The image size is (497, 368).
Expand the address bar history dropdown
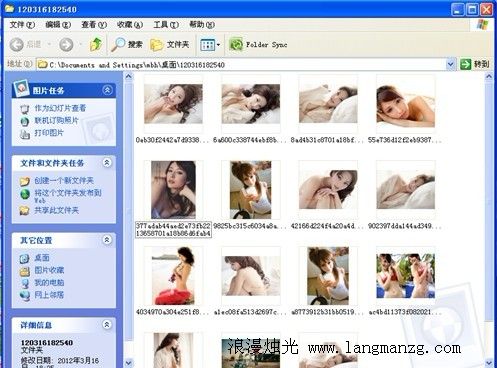point(451,64)
